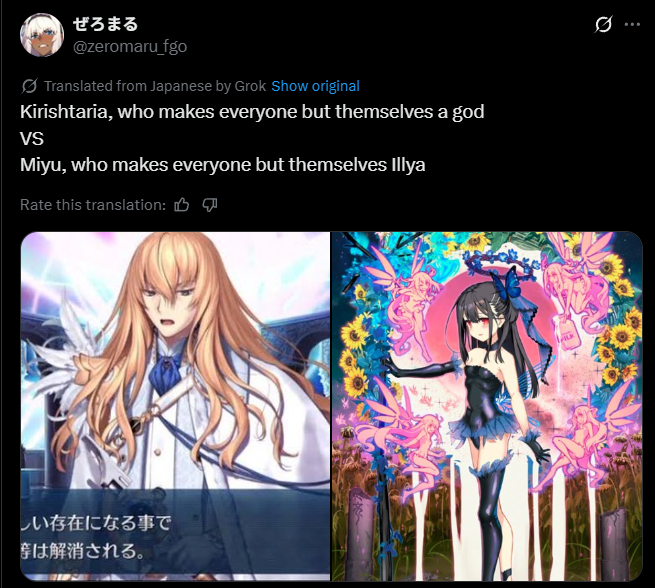Click the tweet line starting with 'Miyu'

click(223, 165)
